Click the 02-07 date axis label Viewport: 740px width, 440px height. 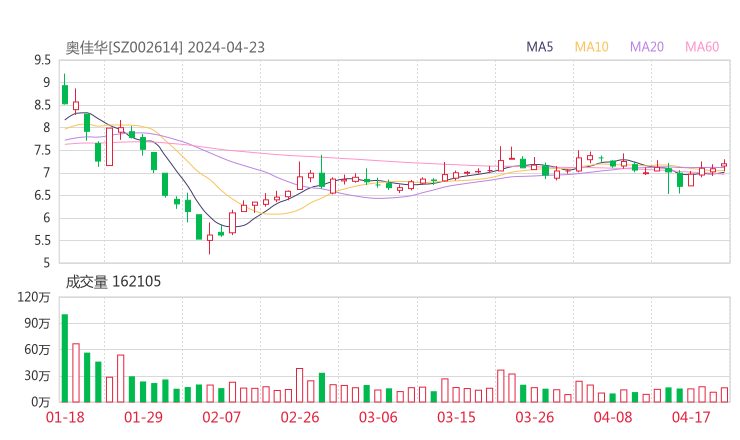[222, 417]
